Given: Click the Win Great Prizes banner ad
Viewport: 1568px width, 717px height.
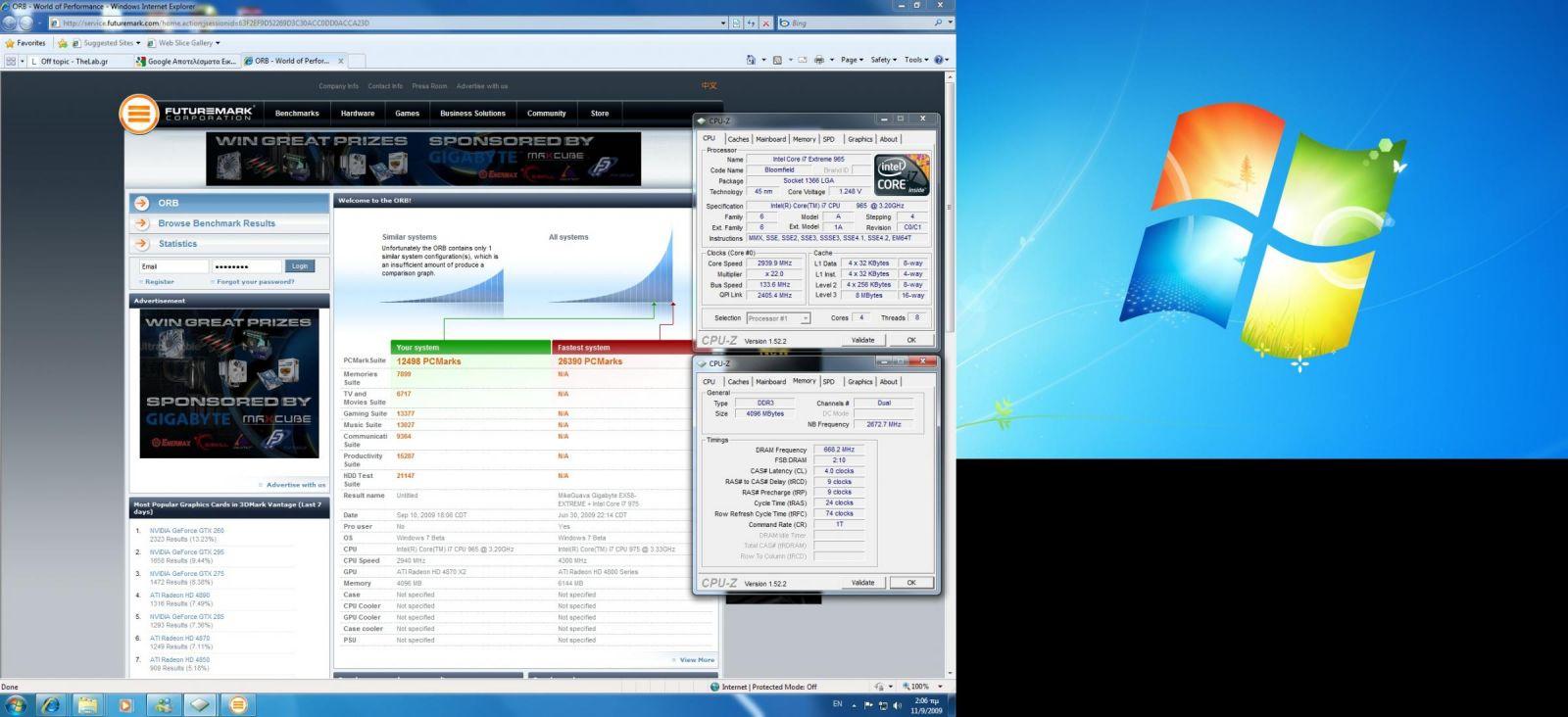Looking at the screenshot, I should [x=423, y=159].
